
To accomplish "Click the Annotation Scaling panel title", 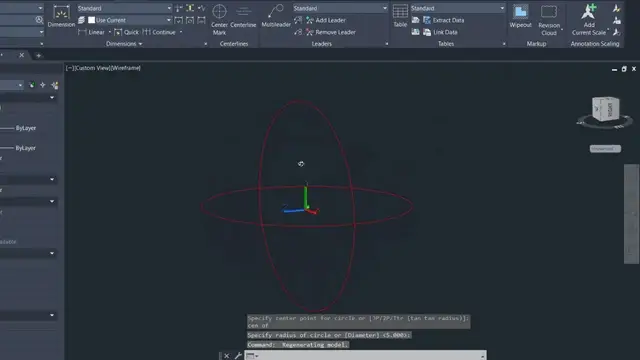I will point(595,44).
